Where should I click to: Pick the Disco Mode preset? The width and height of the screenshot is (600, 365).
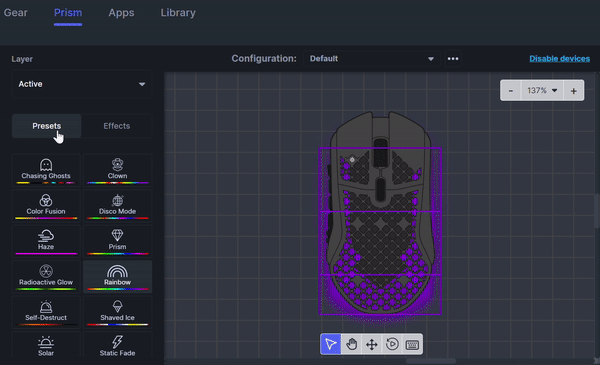pyautogui.click(x=117, y=205)
